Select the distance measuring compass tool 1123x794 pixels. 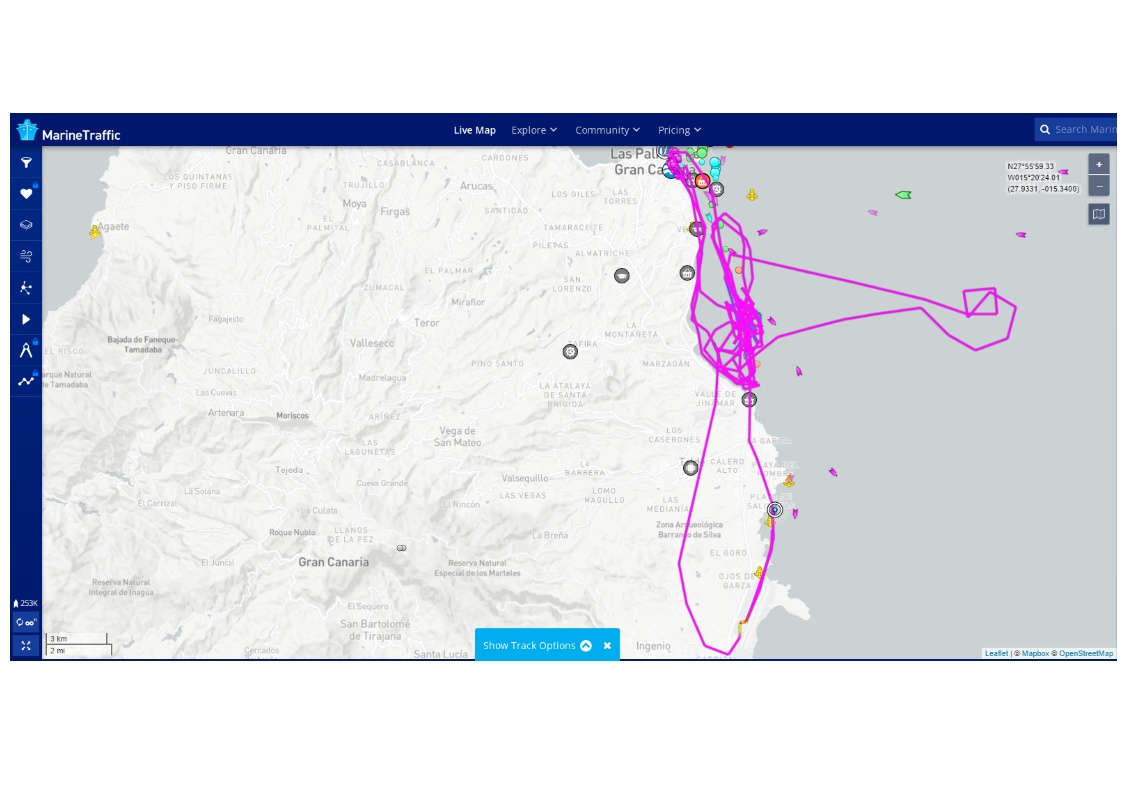pos(26,350)
